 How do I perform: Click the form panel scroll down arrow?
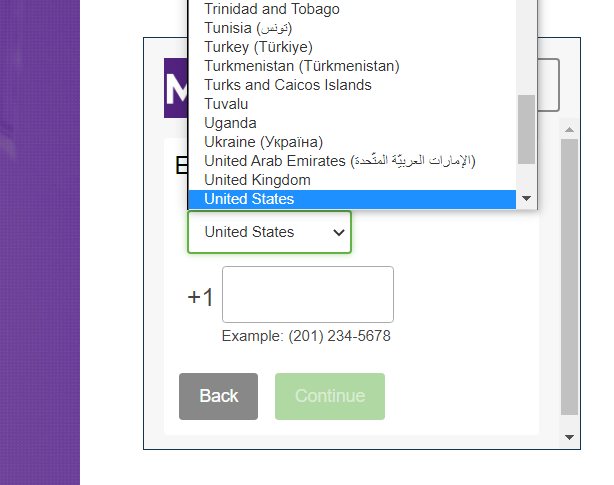(x=569, y=437)
